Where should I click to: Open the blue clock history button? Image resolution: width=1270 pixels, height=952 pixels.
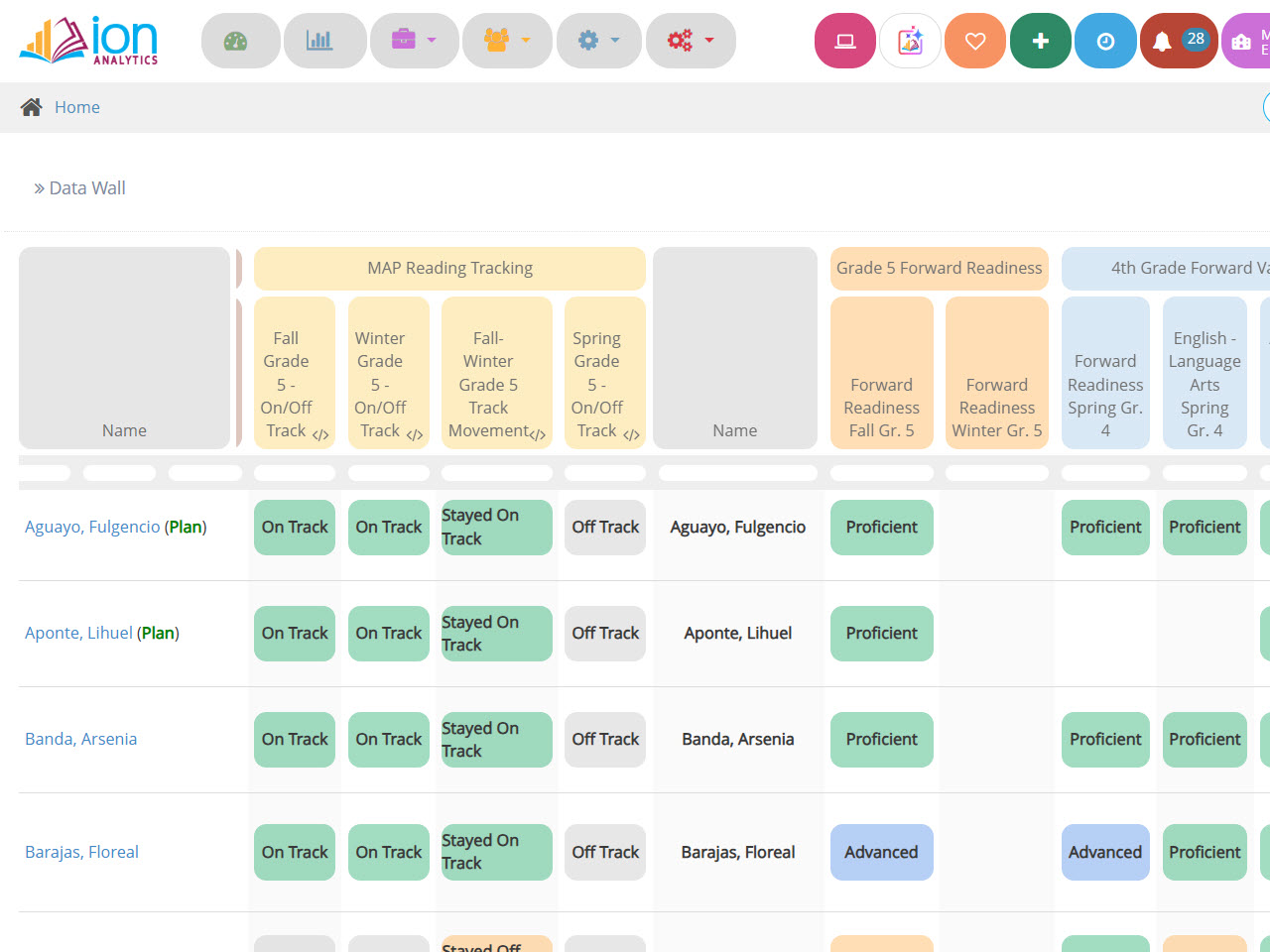coord(1105,41)
